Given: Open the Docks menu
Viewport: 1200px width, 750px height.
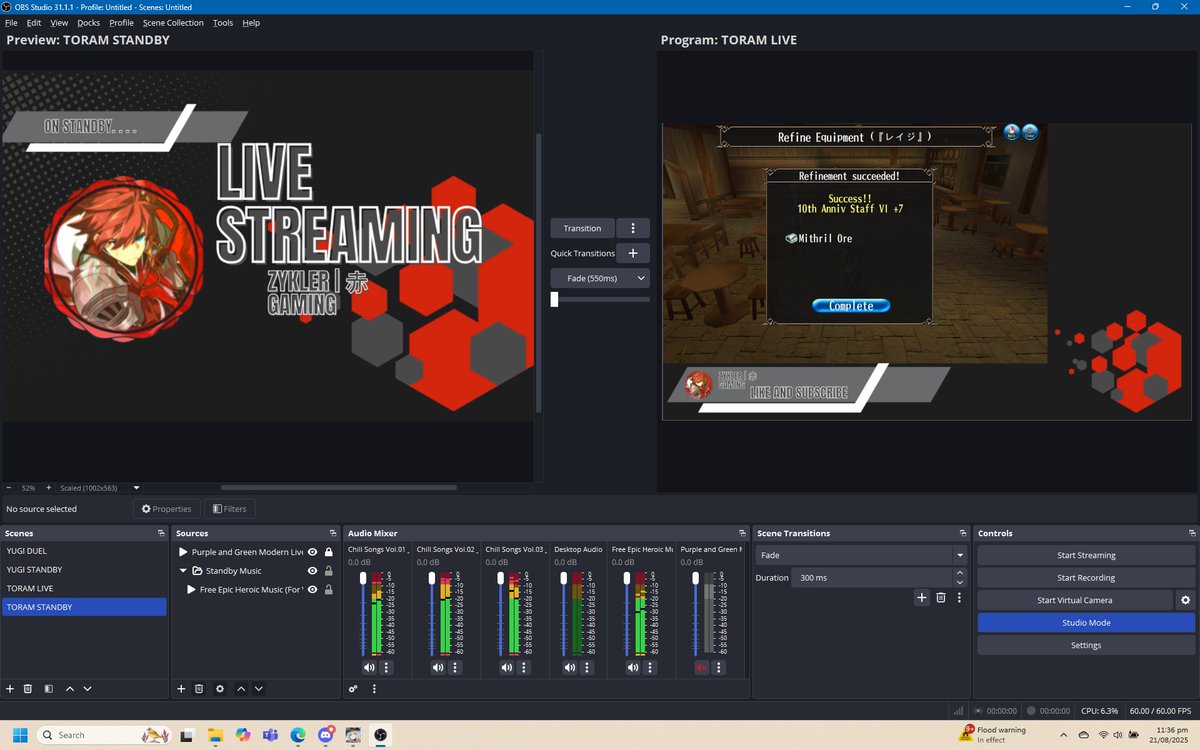Looking at the screenshot, I should pyautogui.click(x=89, y=22).
